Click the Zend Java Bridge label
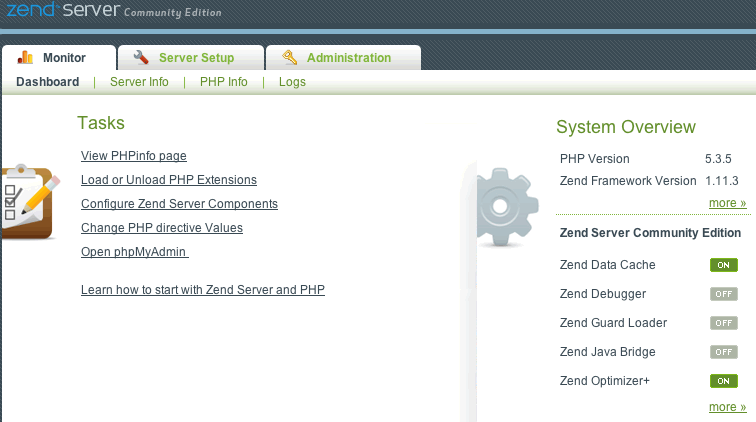This screenshot has width=756, height=422. pos(608,352)
